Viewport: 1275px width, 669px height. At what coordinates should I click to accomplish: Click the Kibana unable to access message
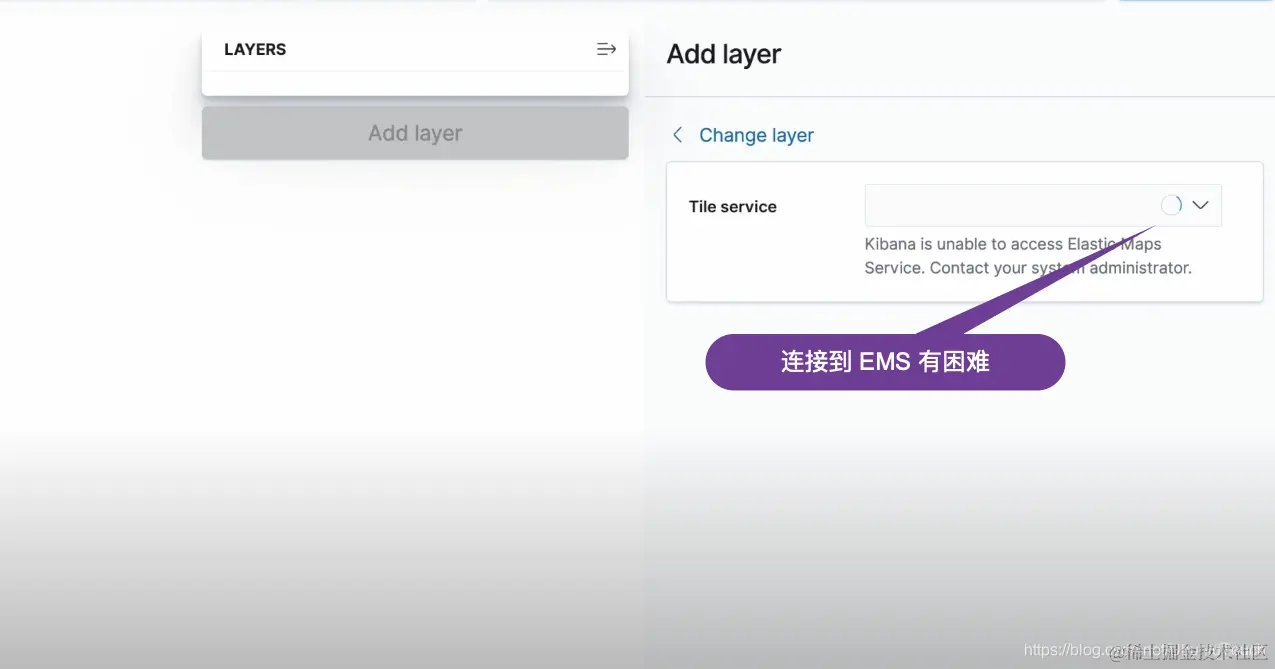pyautogui.click(x=1028, y=256)
